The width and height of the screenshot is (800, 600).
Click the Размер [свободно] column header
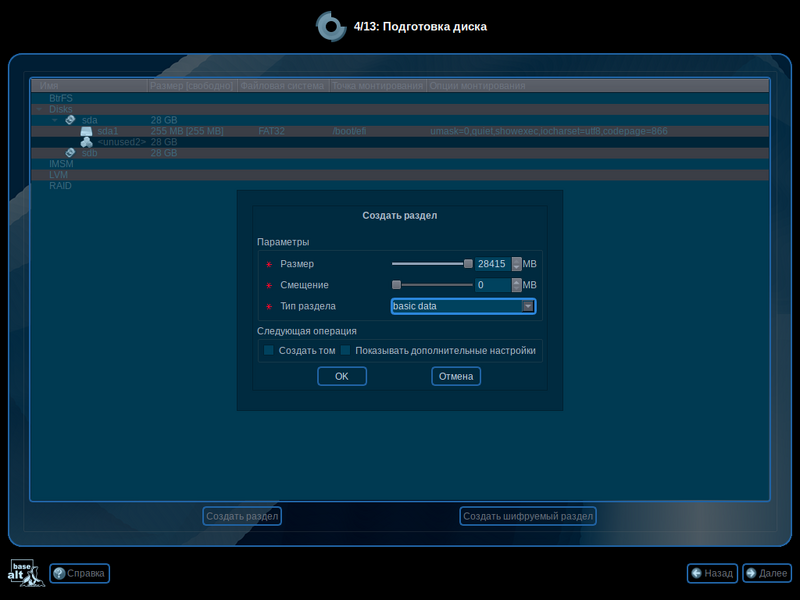point(192,86)
